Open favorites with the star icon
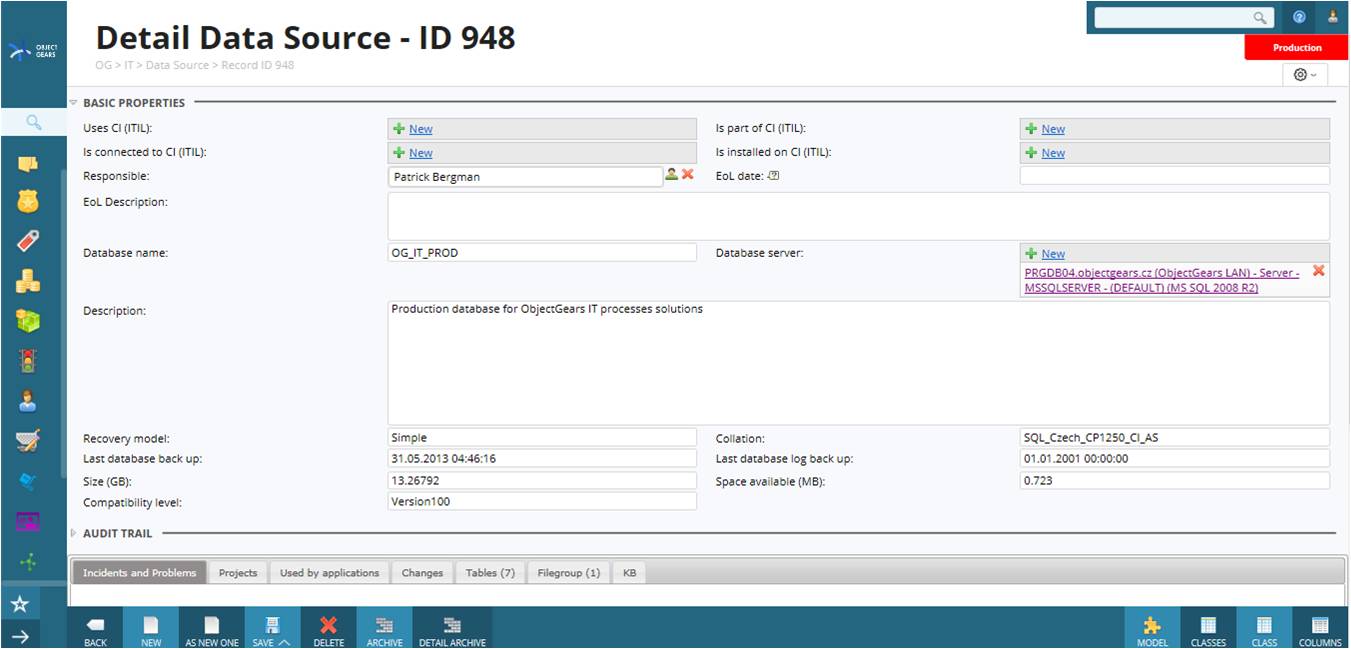This screenshot has width=1351, height=649. tap(20, 604)
